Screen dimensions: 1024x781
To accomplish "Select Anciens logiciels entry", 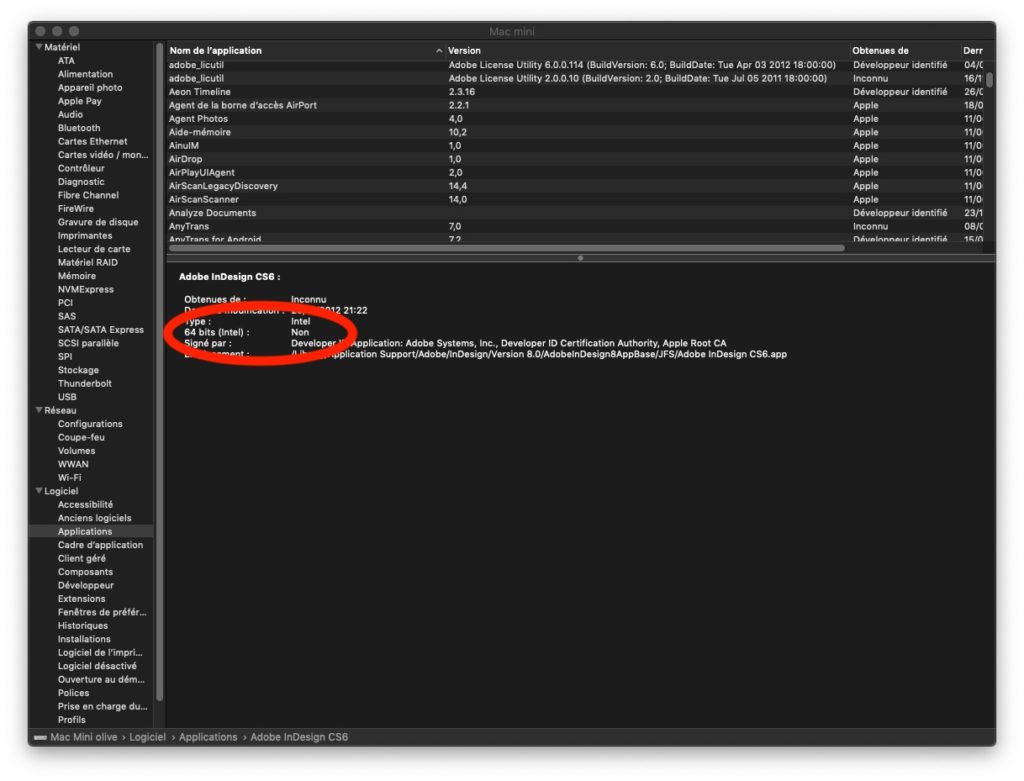I will (x=95, y=518).
